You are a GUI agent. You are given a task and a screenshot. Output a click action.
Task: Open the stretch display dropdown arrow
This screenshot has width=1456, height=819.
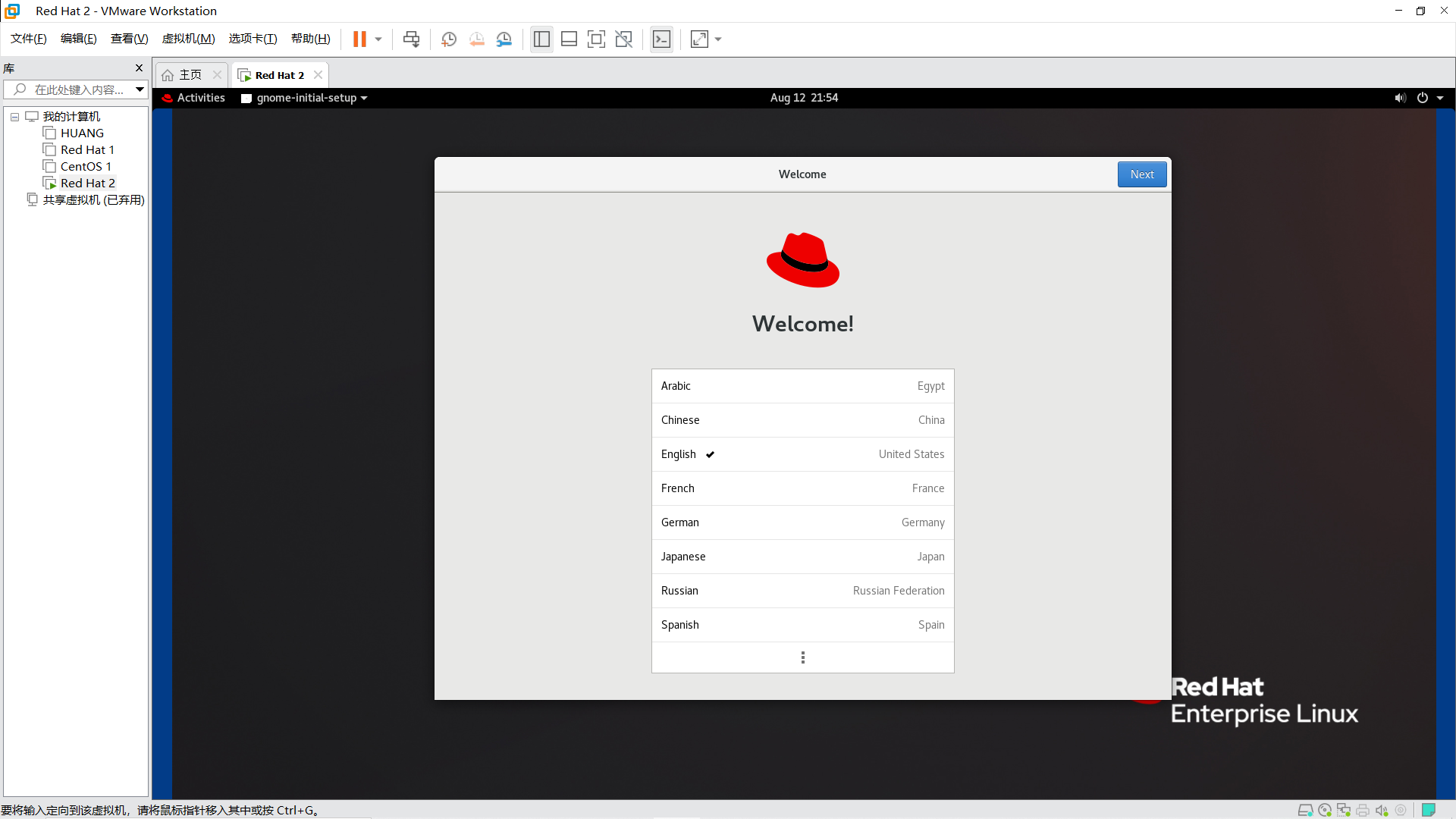pyautogui.click(x=718, y=39)
